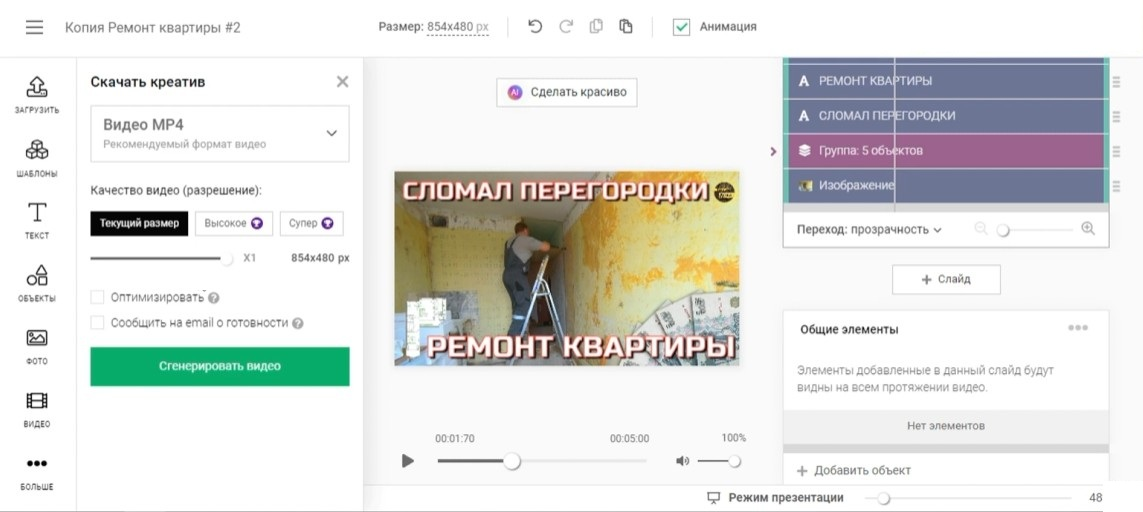Viewport: 1143px width, 512px height.
Task: Click the zoom out magnifier in timeline
Action: 980,229
